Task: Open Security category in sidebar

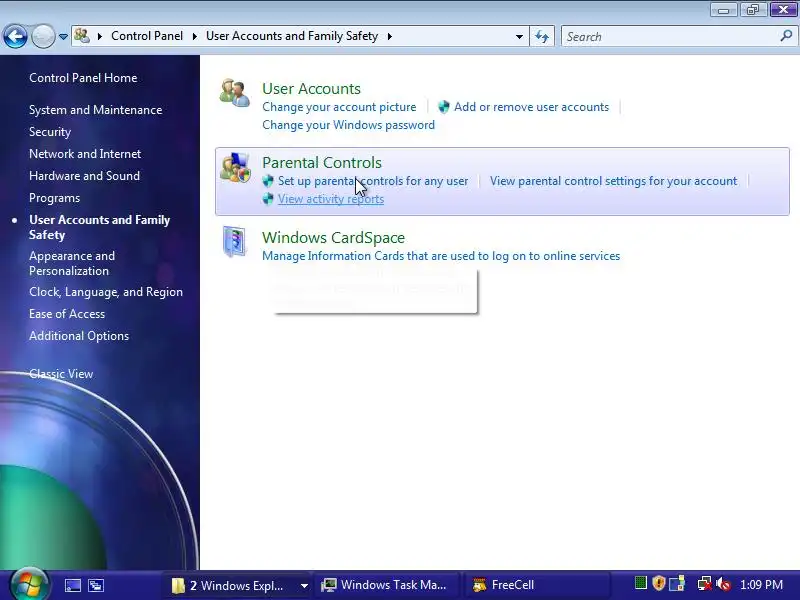Action: click(x=50, y=132)
